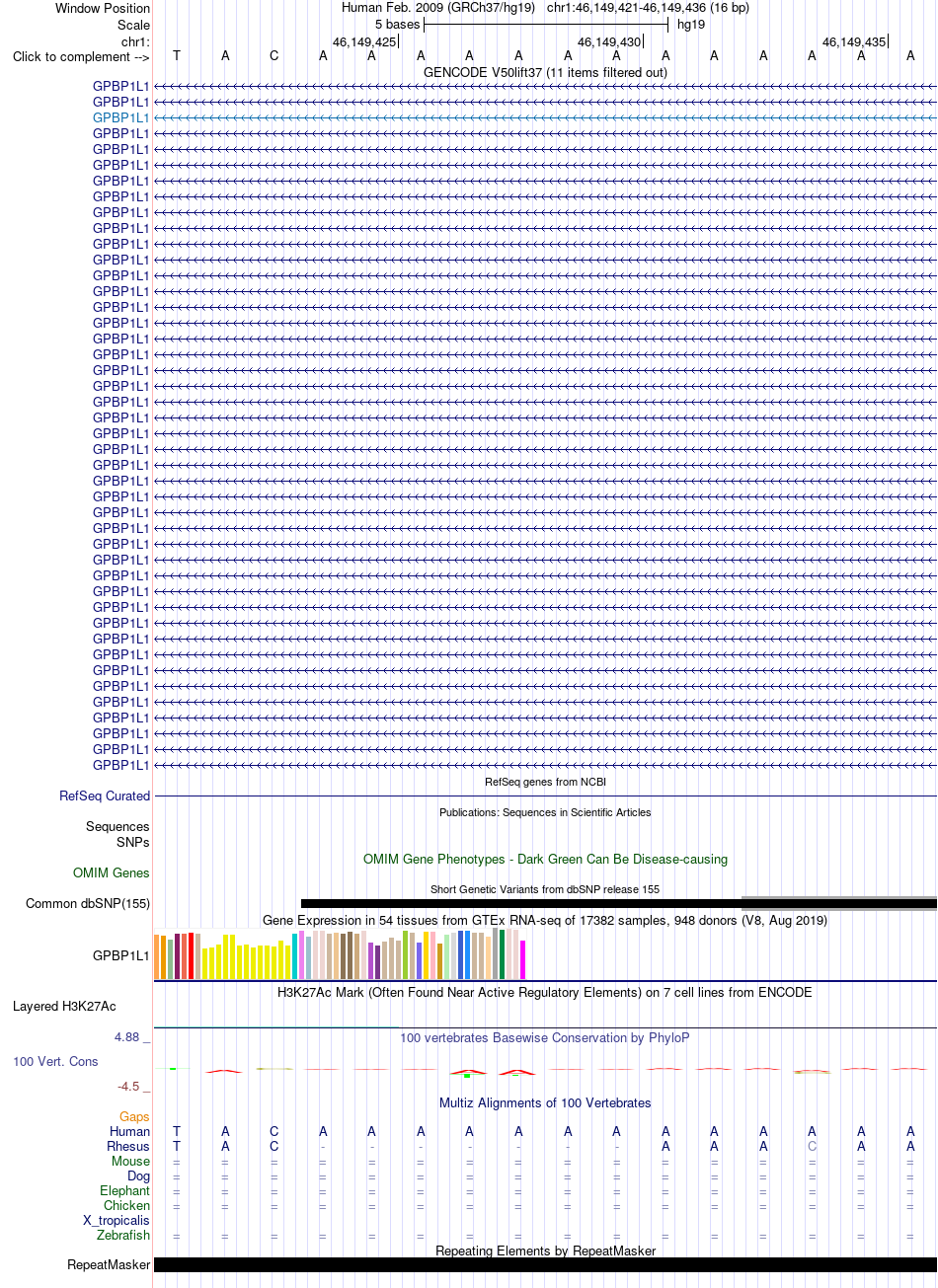Click the PhyloP Basewise Conservation title
The image size is (938, 1288).
point(545,1037)
